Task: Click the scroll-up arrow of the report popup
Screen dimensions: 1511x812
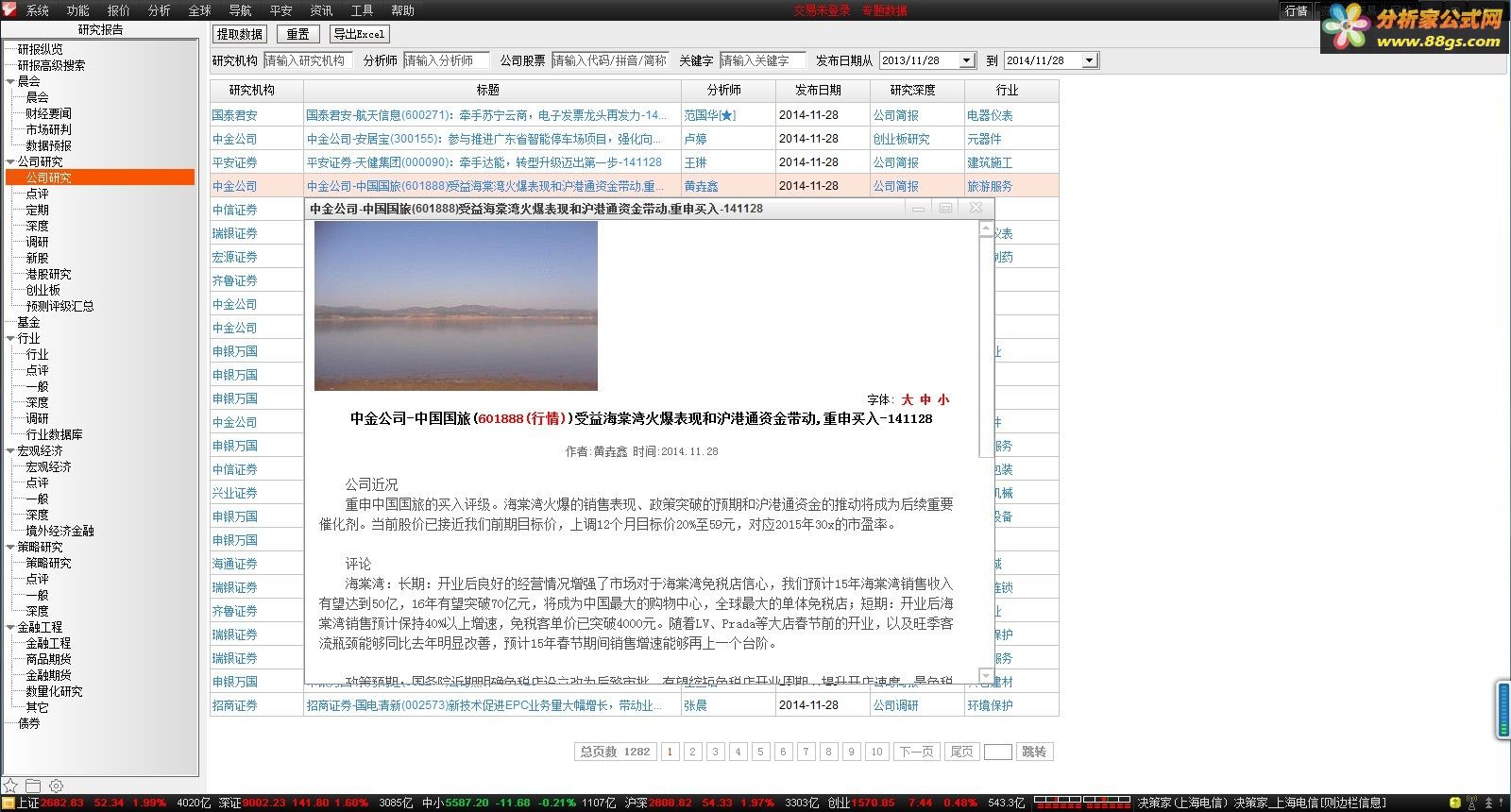Action: click(x=987, y=228)
